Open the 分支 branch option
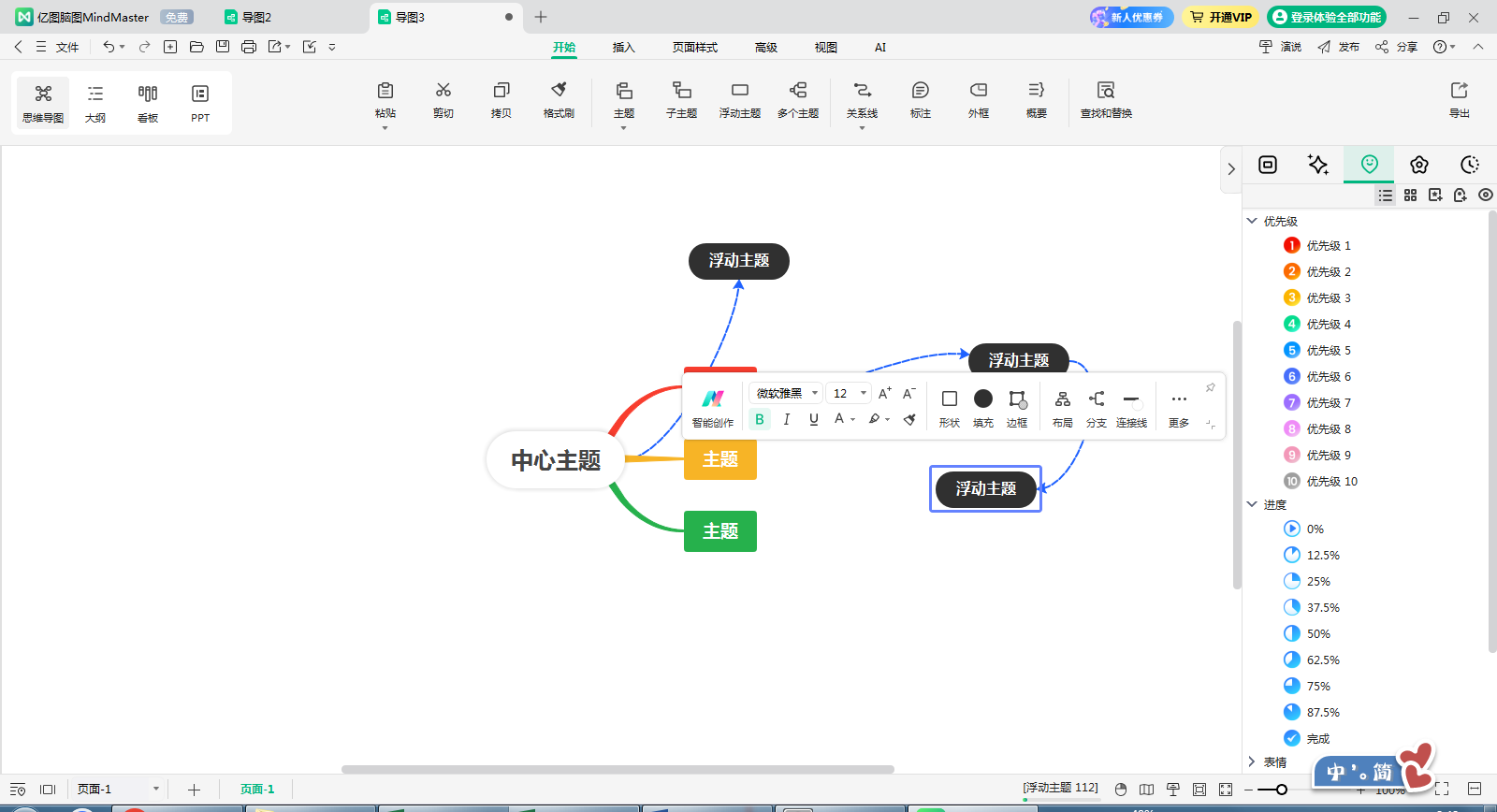Image resolution: width=1497 pixels, height=812 pixels. (x=1097, y=408)
